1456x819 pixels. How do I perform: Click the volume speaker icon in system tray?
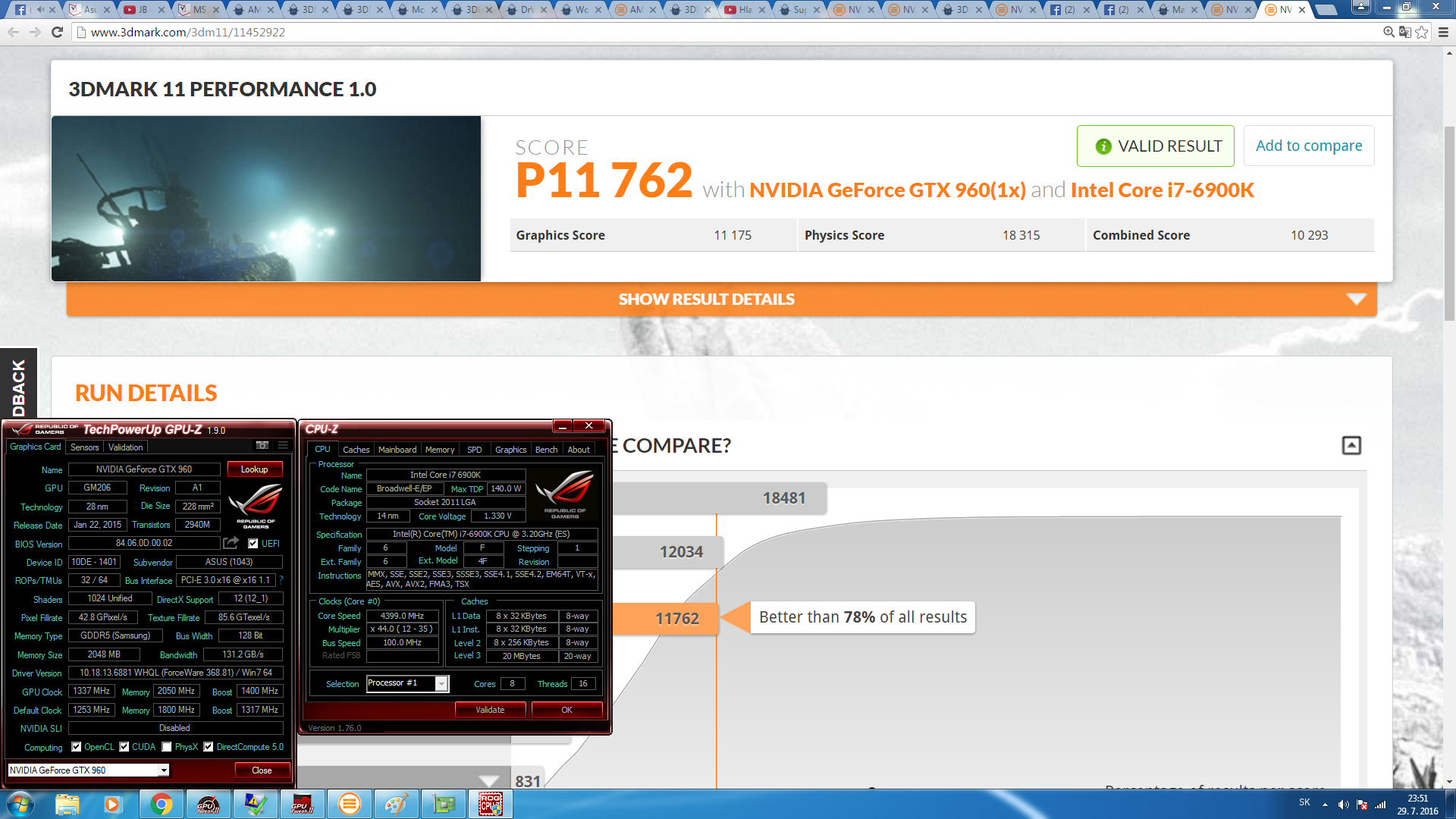[x=1343, y=805]
